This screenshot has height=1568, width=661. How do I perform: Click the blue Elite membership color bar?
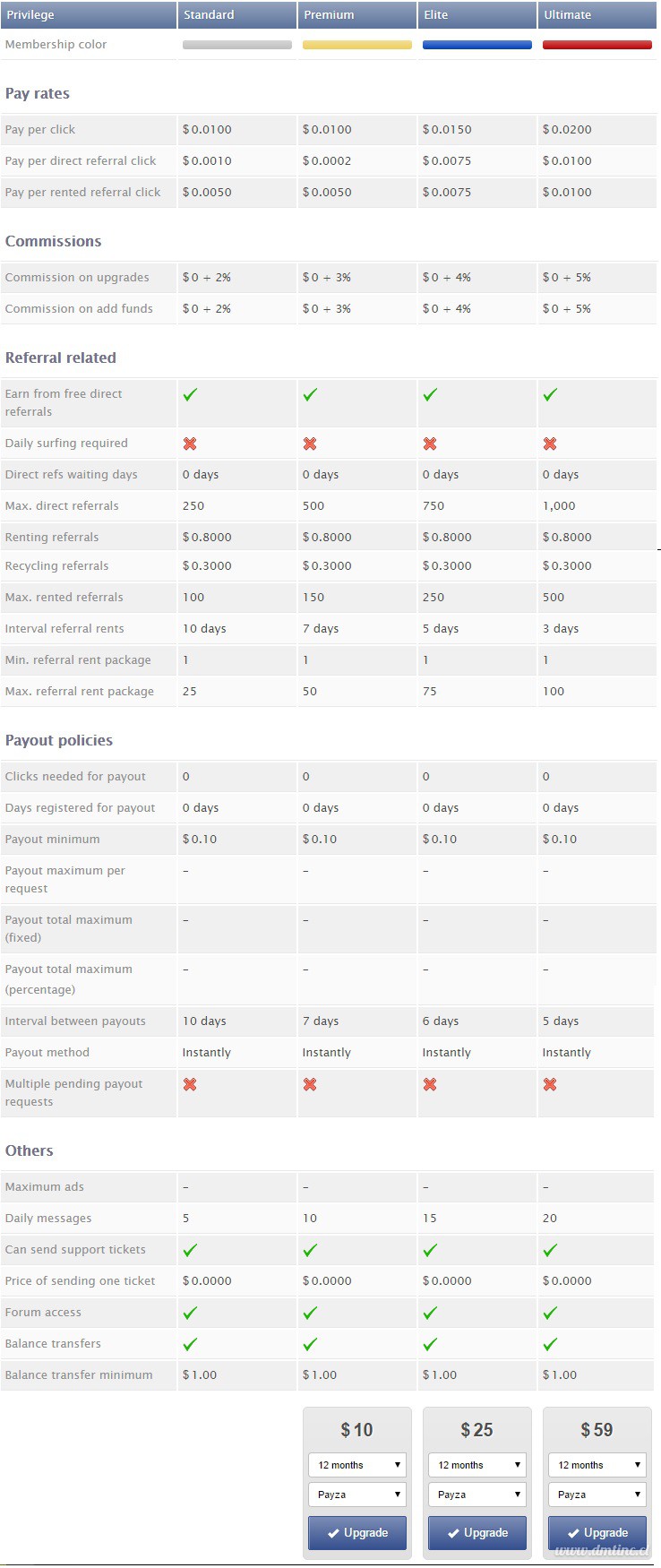point(477,45)
